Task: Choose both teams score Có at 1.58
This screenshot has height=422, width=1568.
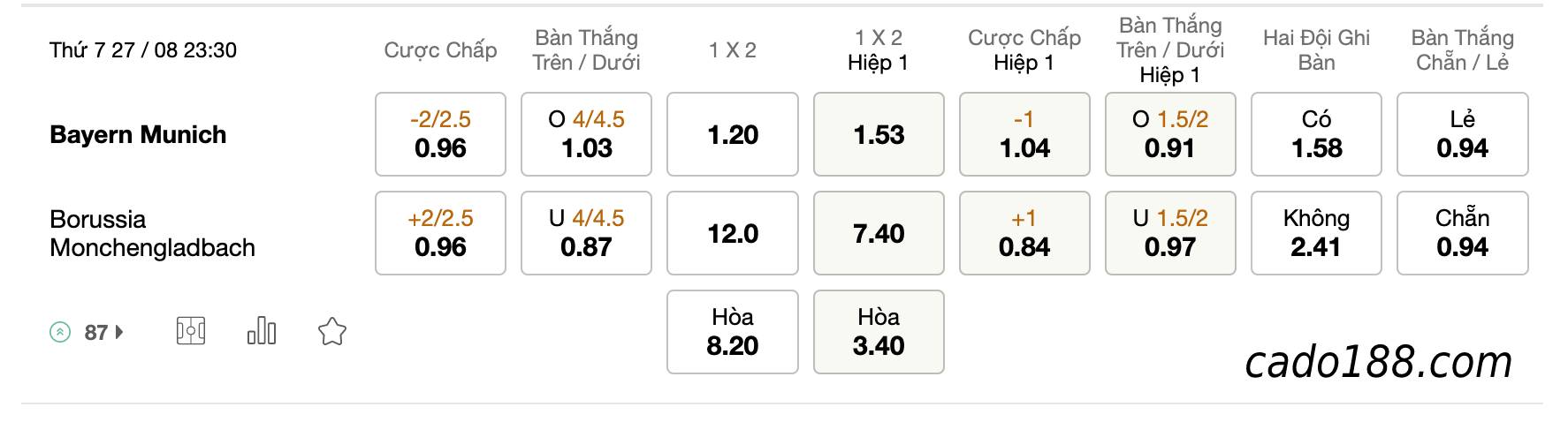Action: coord(1316,134)
